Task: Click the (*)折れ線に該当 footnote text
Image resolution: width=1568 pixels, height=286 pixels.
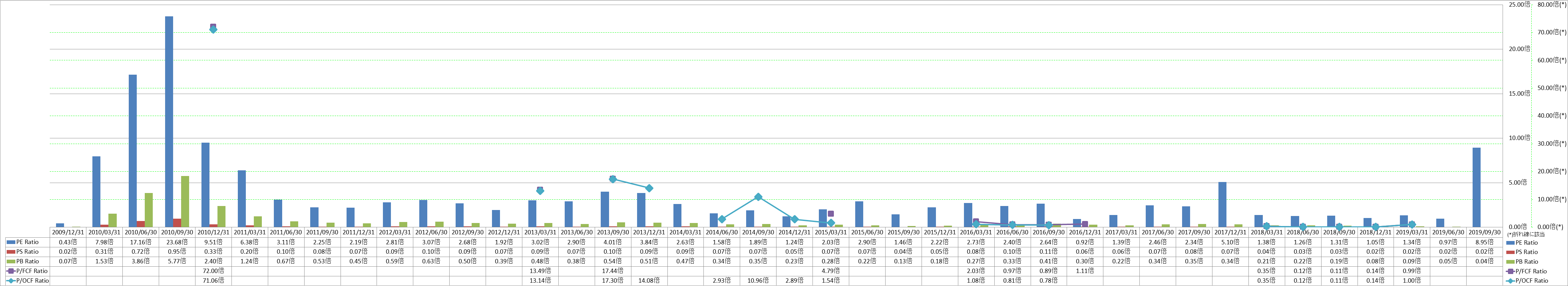Action: coord(1526,234)
